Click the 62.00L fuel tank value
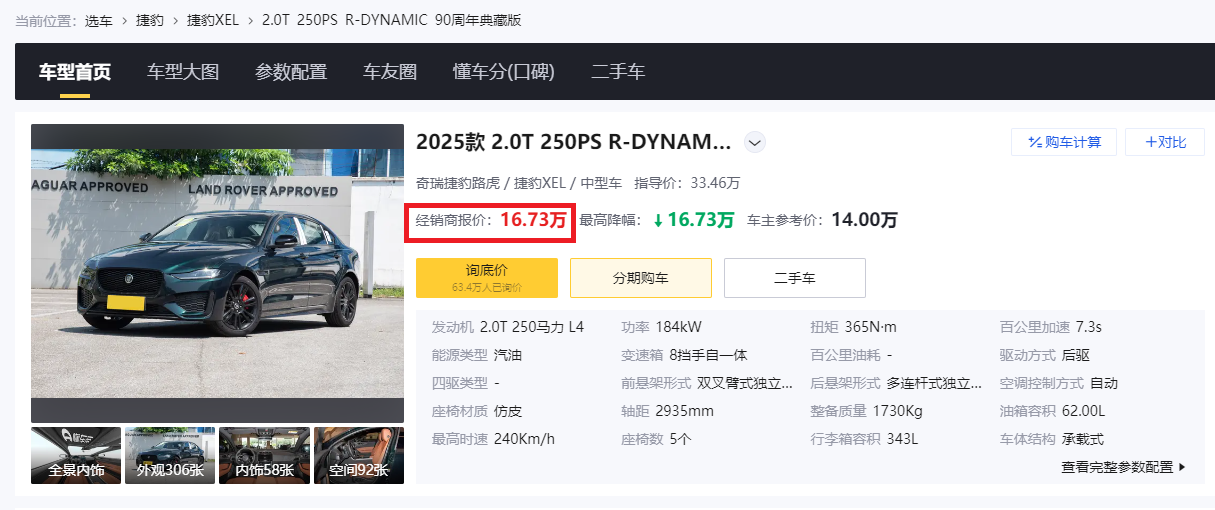The image size is (1215, 510). tap(1084, 411)
